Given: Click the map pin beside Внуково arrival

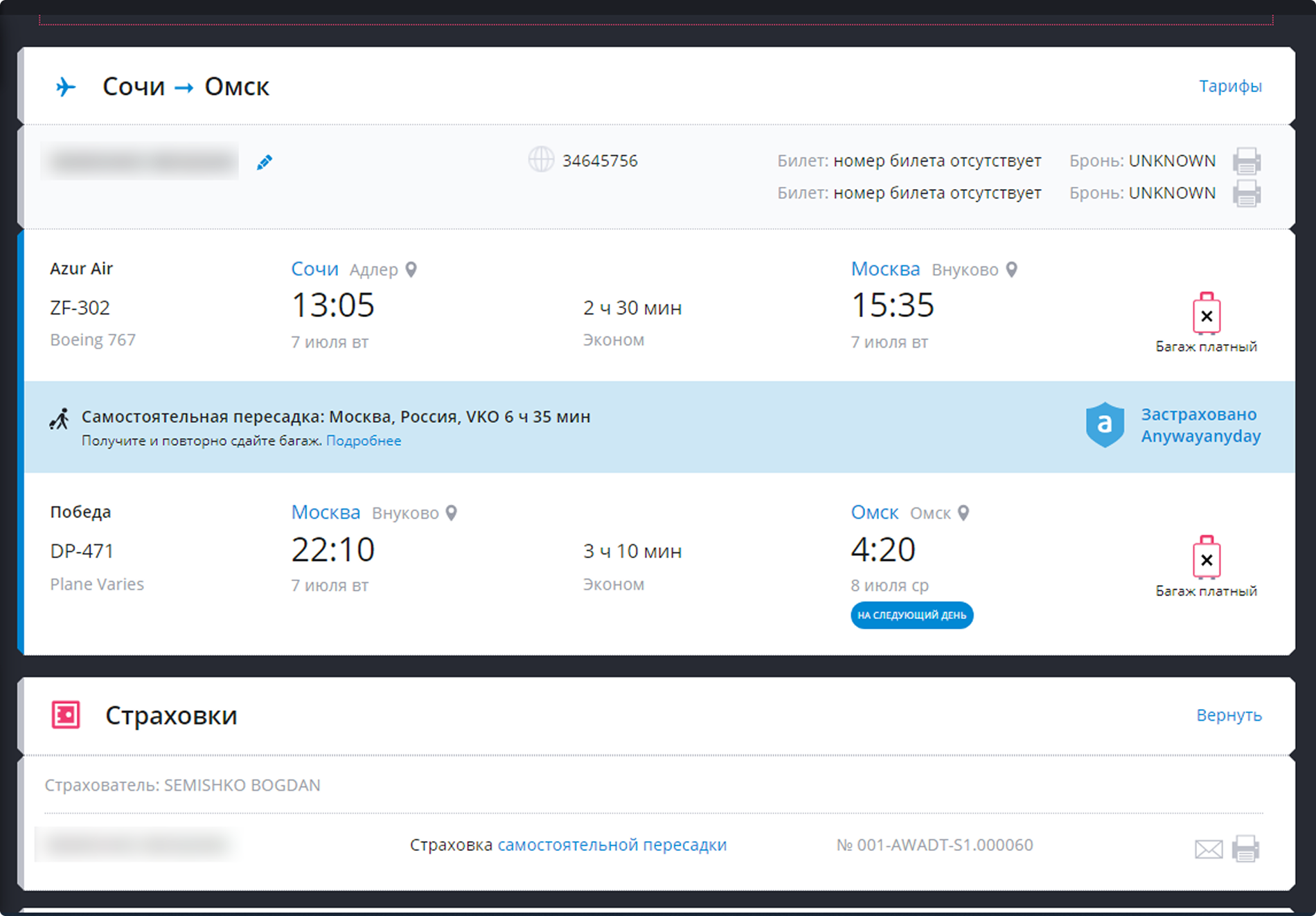Looking at the screenshot, I should [1011, 269].
